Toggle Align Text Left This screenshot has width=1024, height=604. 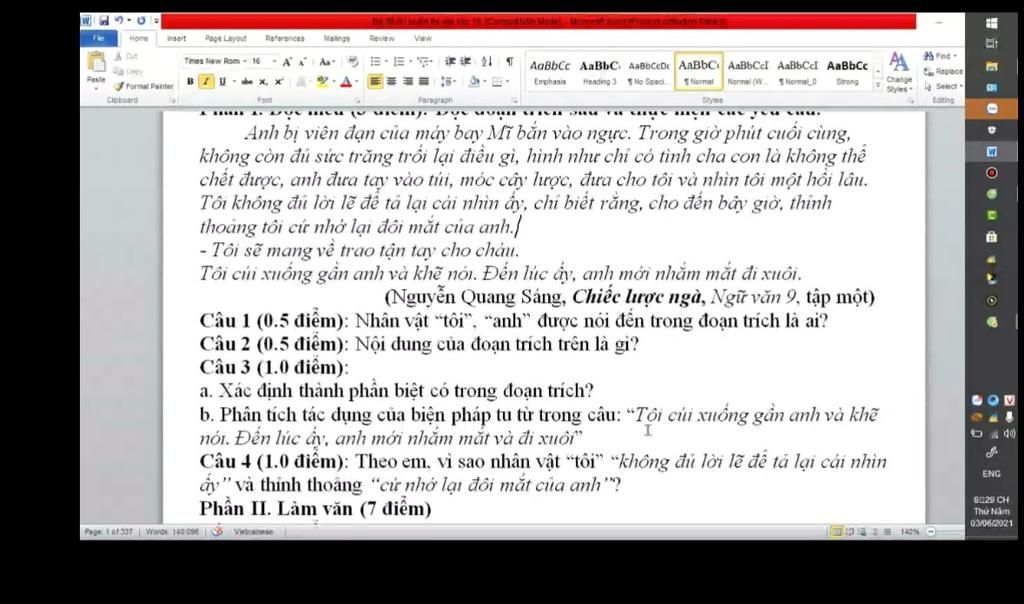(x=375, y=82)
